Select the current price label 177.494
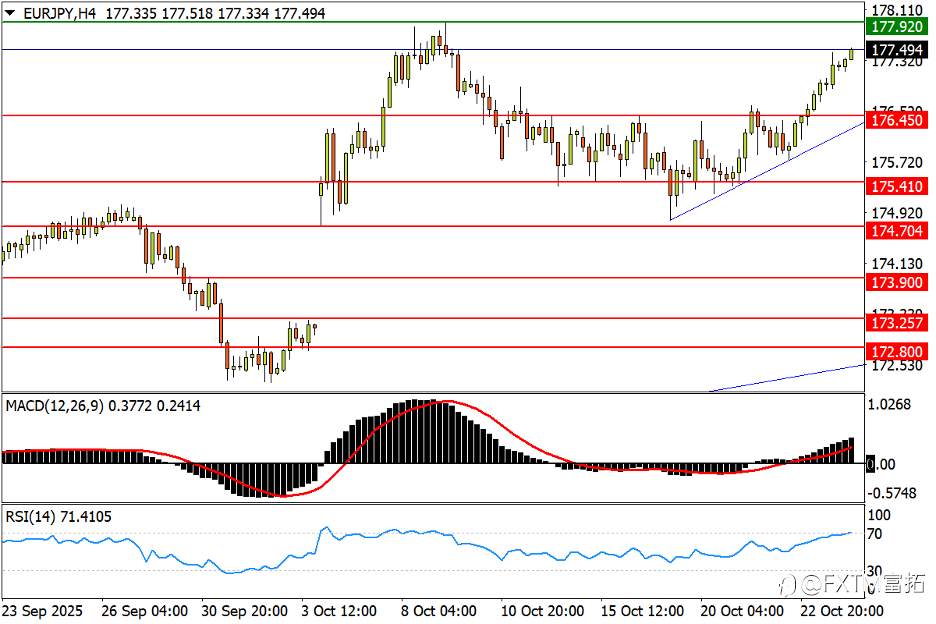Screen dimensions: 936x624 (897, 50)
